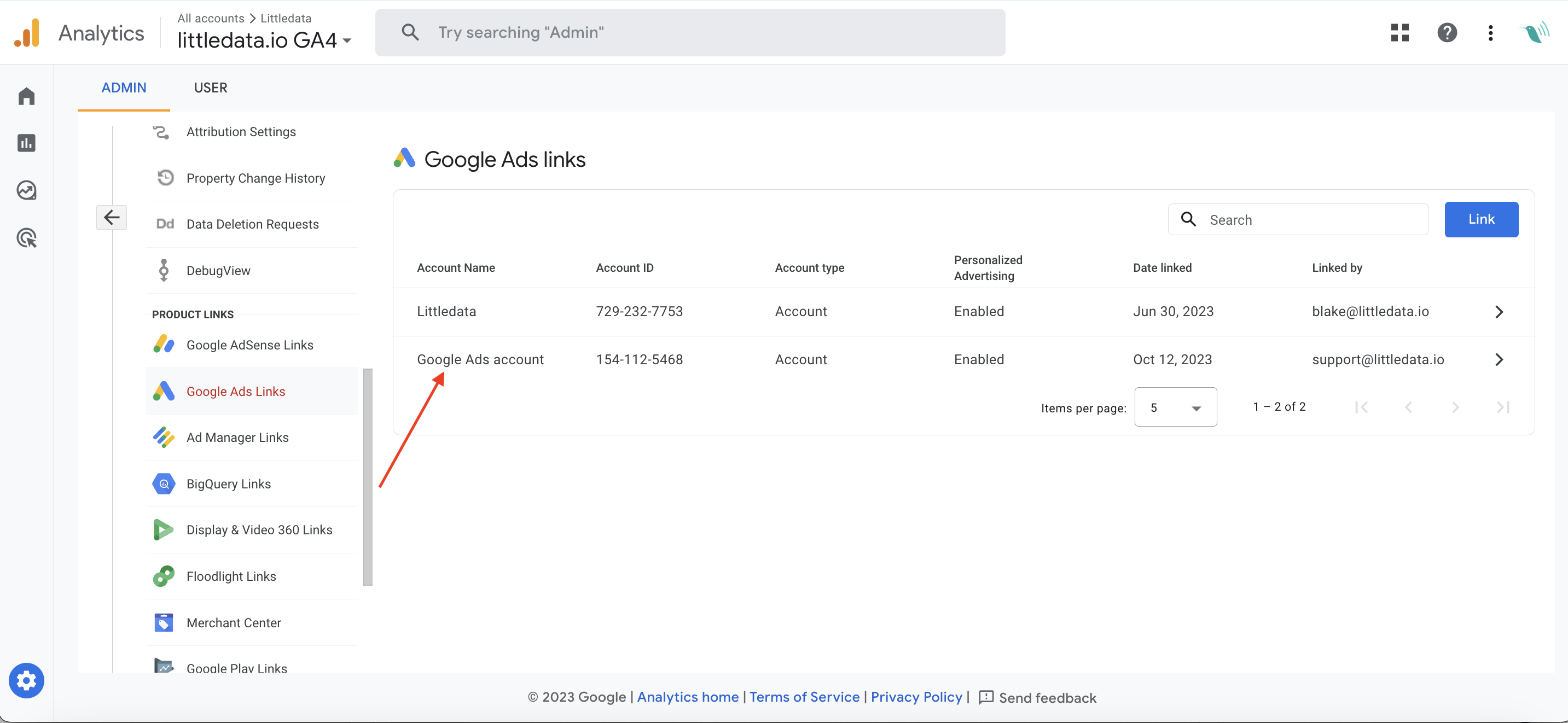Click the blue Link button

(1481, 219)
